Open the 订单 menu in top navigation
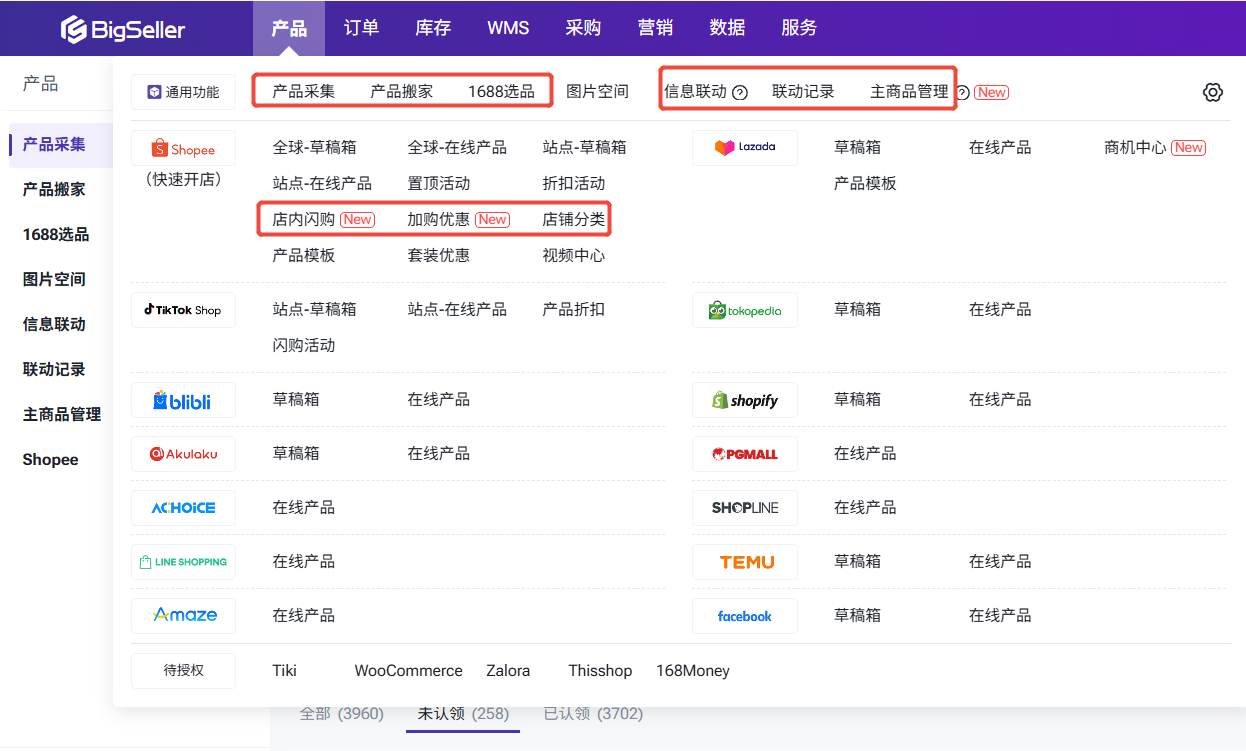Image resolution: width=1246 pixels, height=751 pixels. tap(361, 28)
